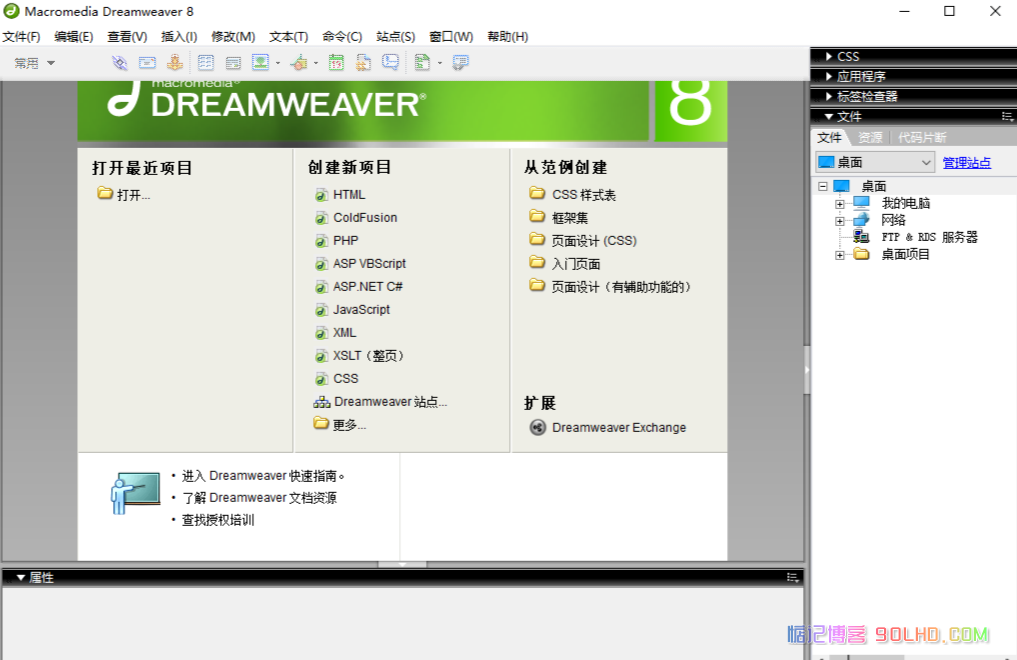Click the icon beside JavaScript

point(321,310)
